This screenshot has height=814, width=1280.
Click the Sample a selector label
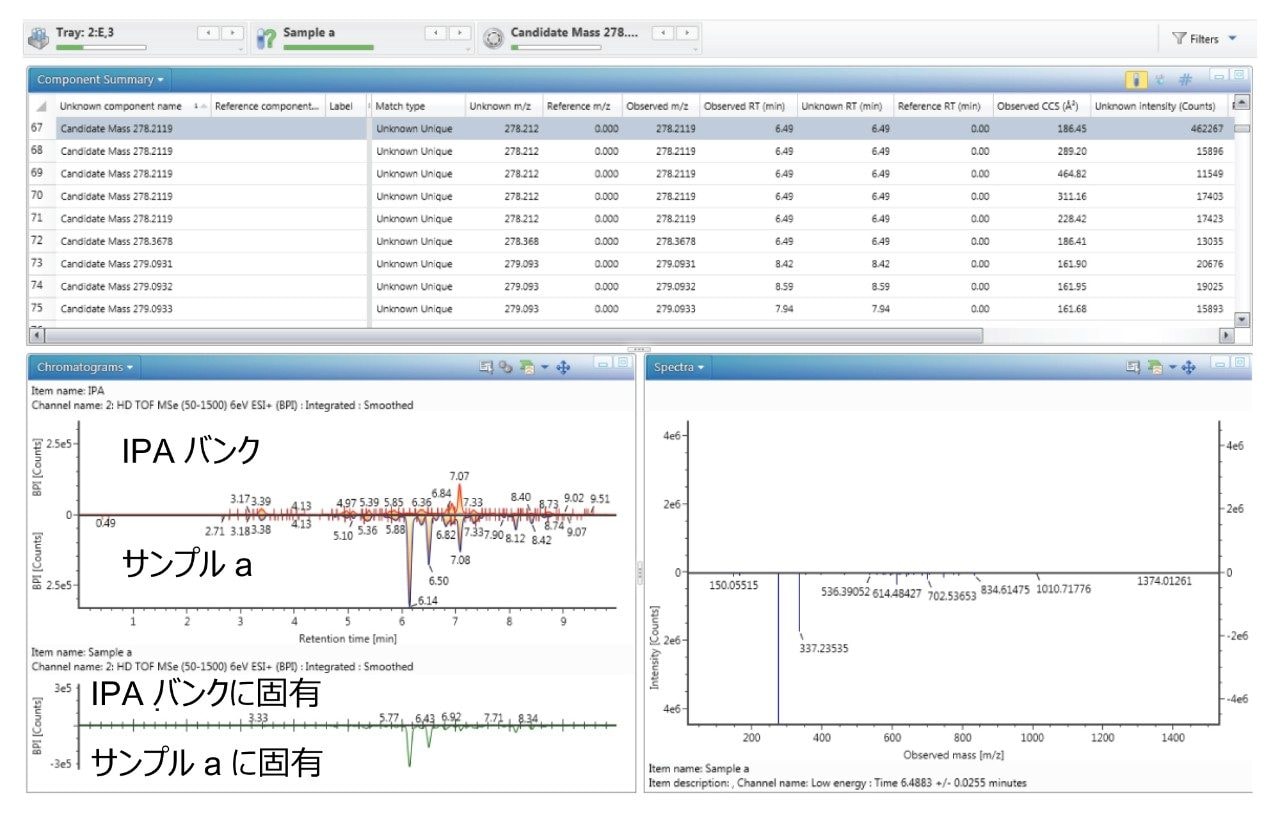(x=309, y=32)
